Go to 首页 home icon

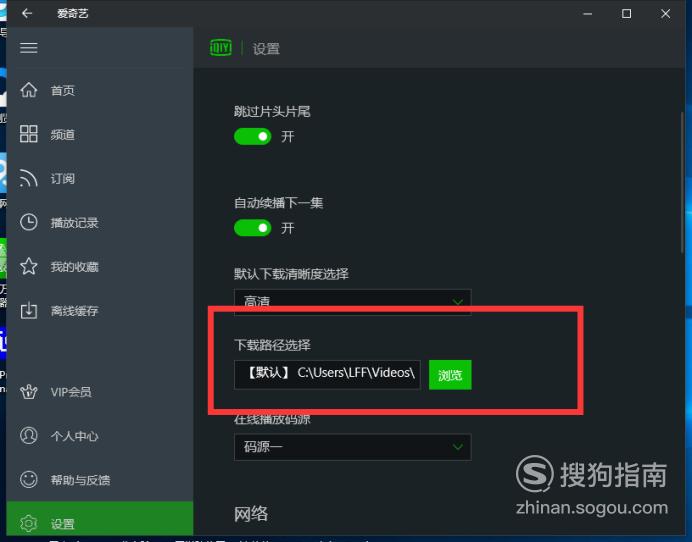pyautogui.click(x=29, y=90)
